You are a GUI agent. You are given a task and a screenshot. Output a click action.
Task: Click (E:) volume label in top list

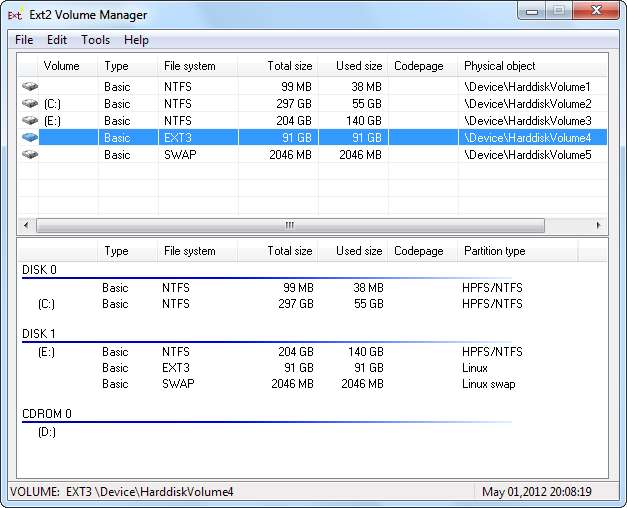[x=52, y=121]
